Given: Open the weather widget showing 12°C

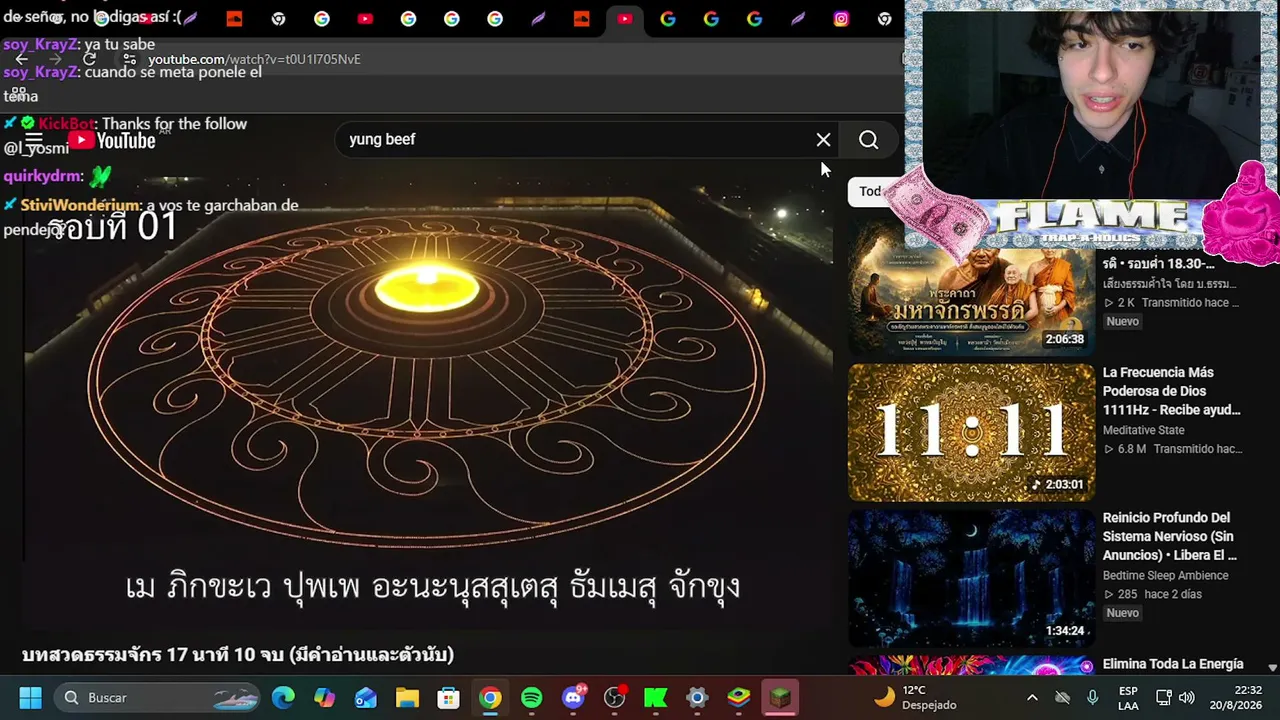Looking at the screenshot, I should click(x=915, y=697).
